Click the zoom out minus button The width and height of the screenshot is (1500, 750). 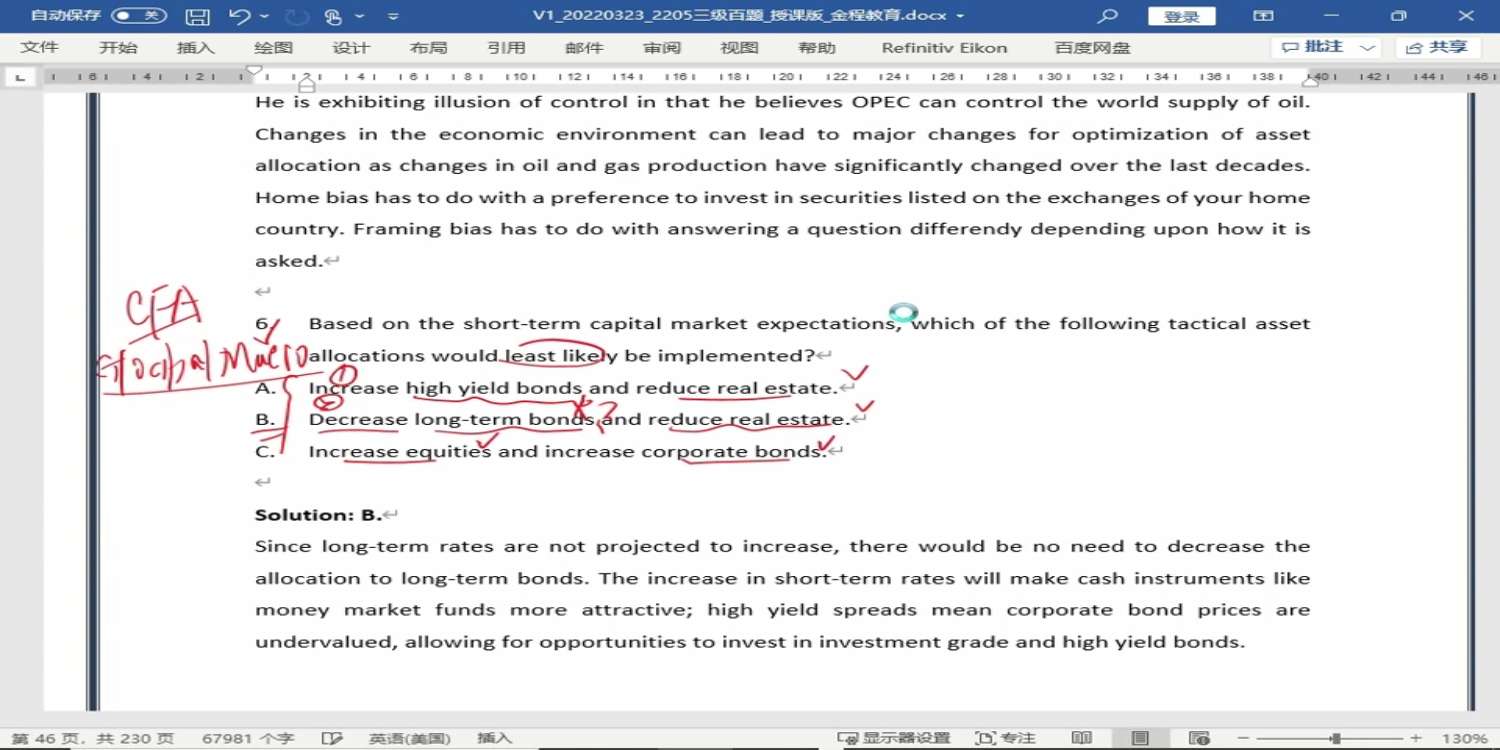tap(1245, 739)
